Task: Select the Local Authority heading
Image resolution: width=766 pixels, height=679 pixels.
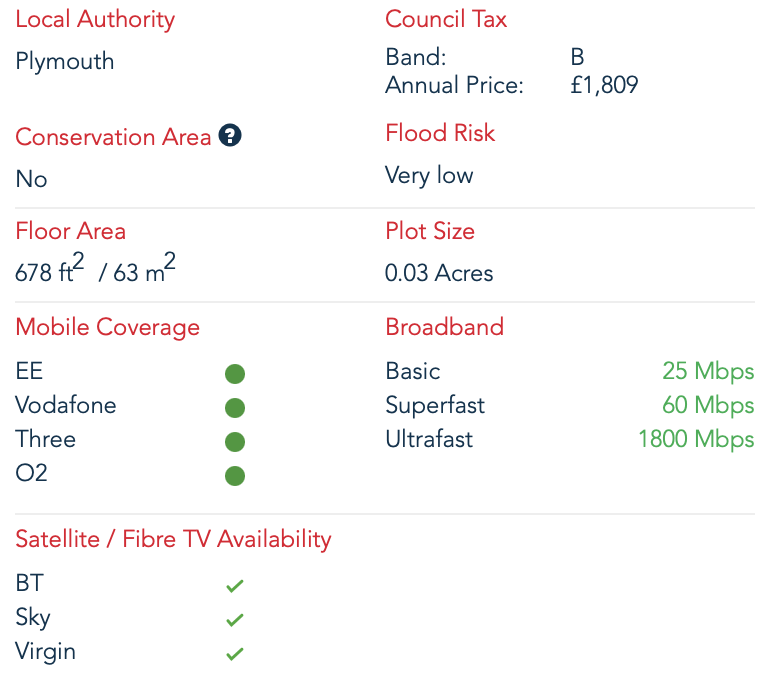Action: pyautogui.click(x=95, y=20)
